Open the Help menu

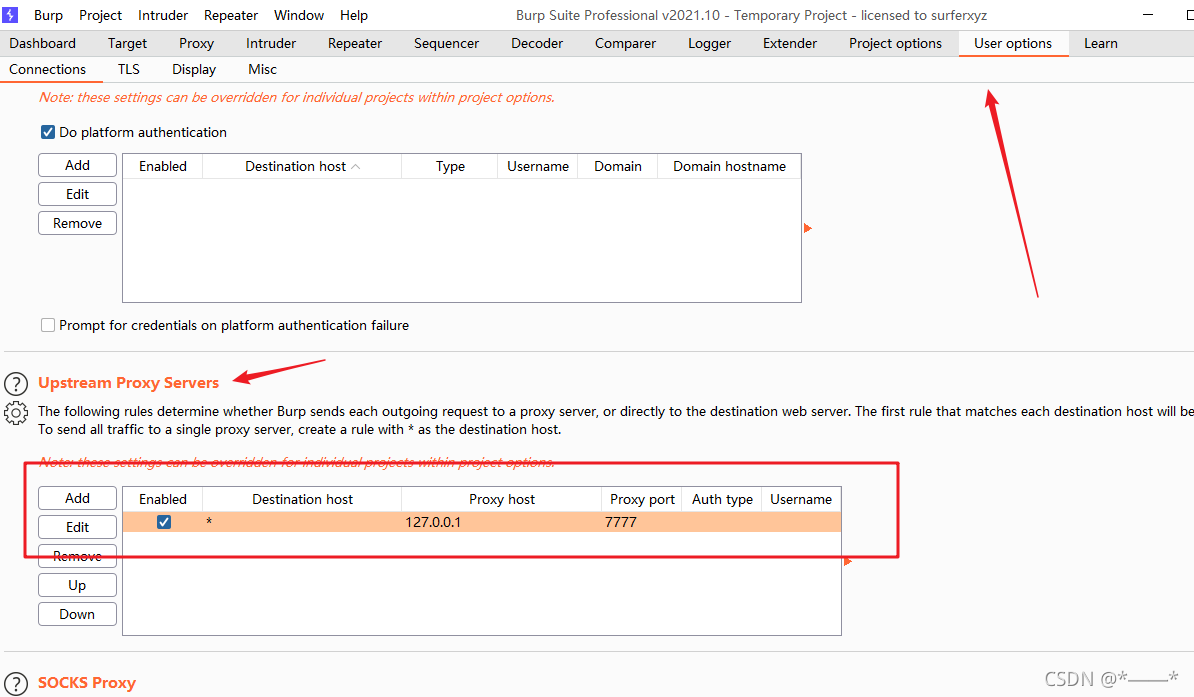354,15
